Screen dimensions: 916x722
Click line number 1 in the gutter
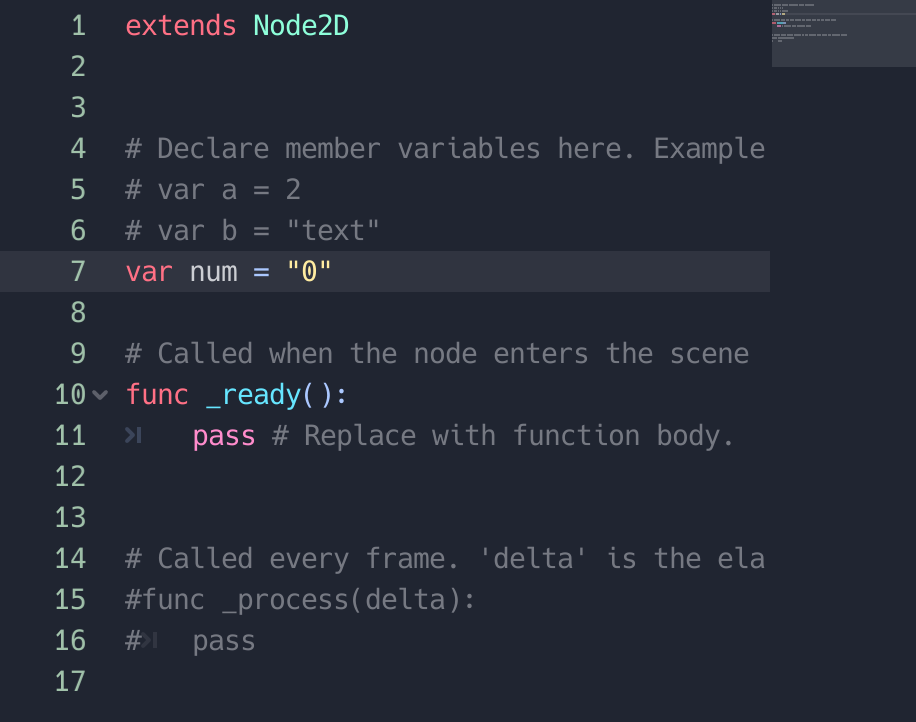78,26
